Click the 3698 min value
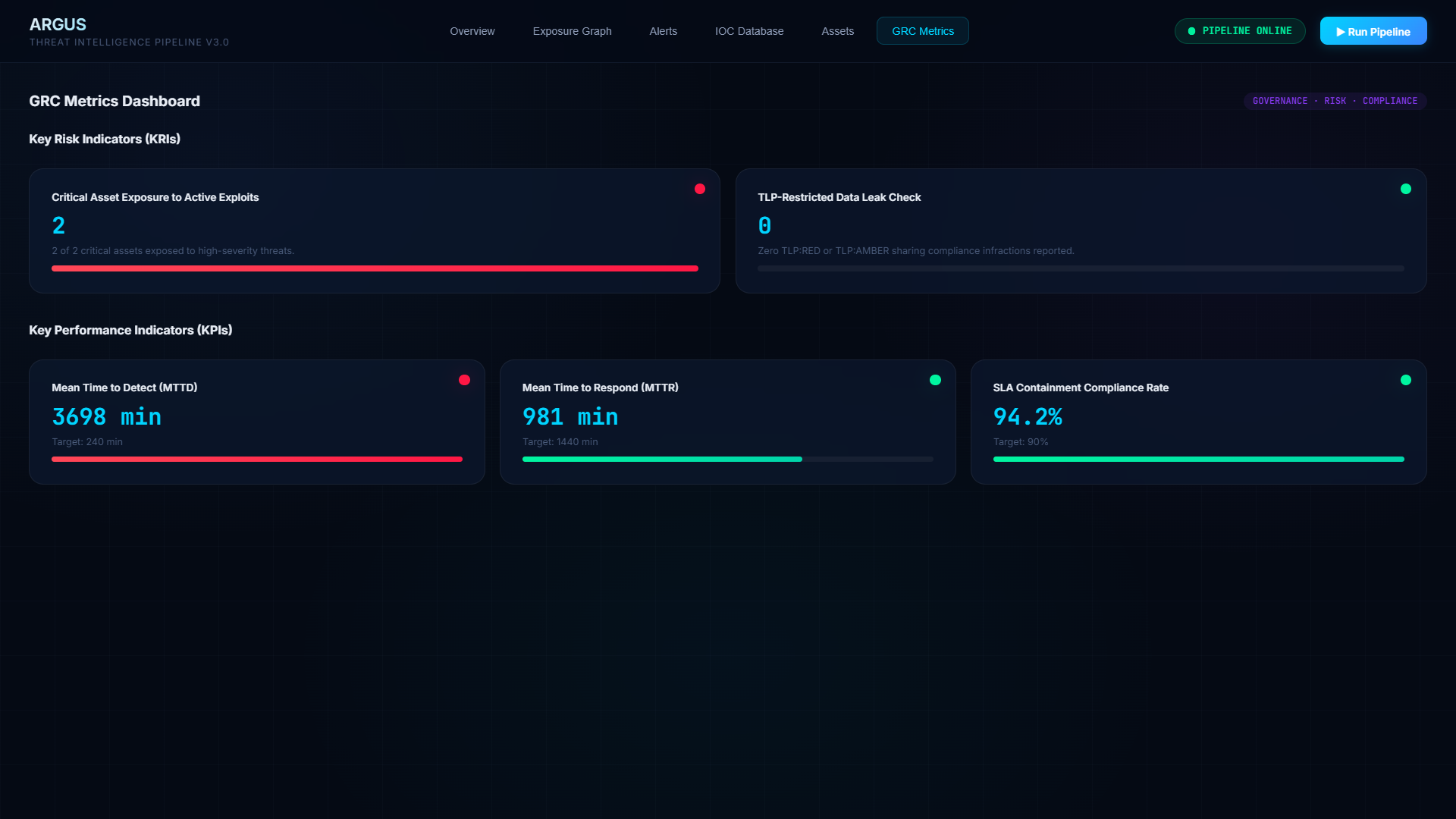 coord(107,416)
